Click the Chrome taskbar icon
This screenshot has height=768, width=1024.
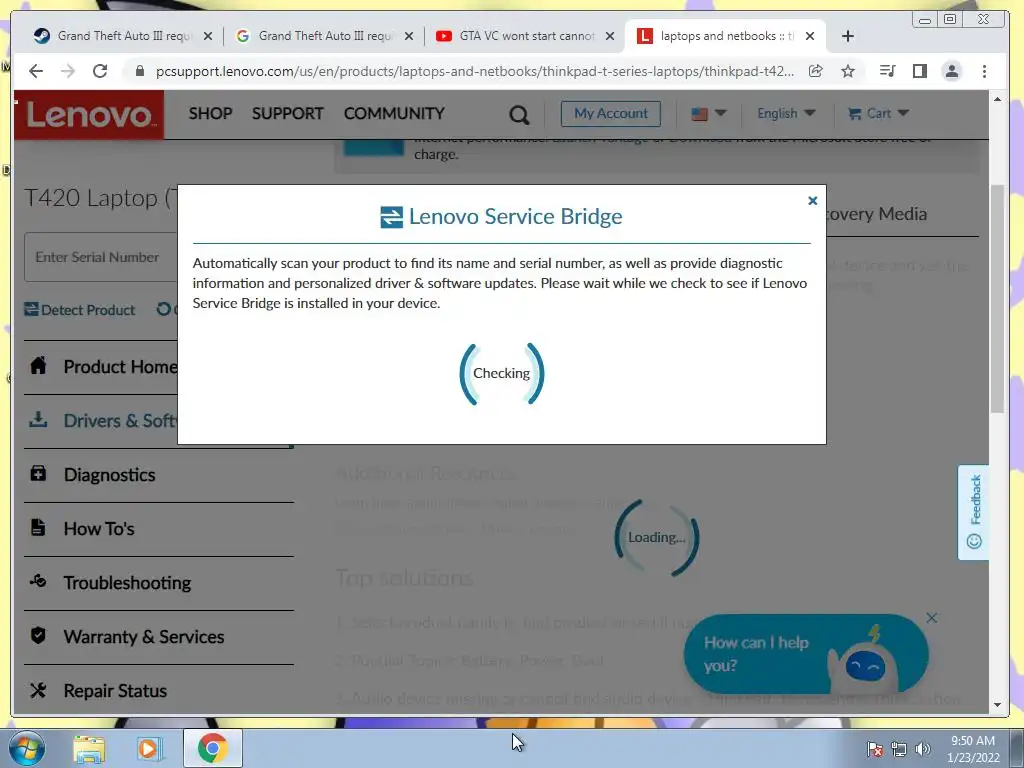[212, 748]
